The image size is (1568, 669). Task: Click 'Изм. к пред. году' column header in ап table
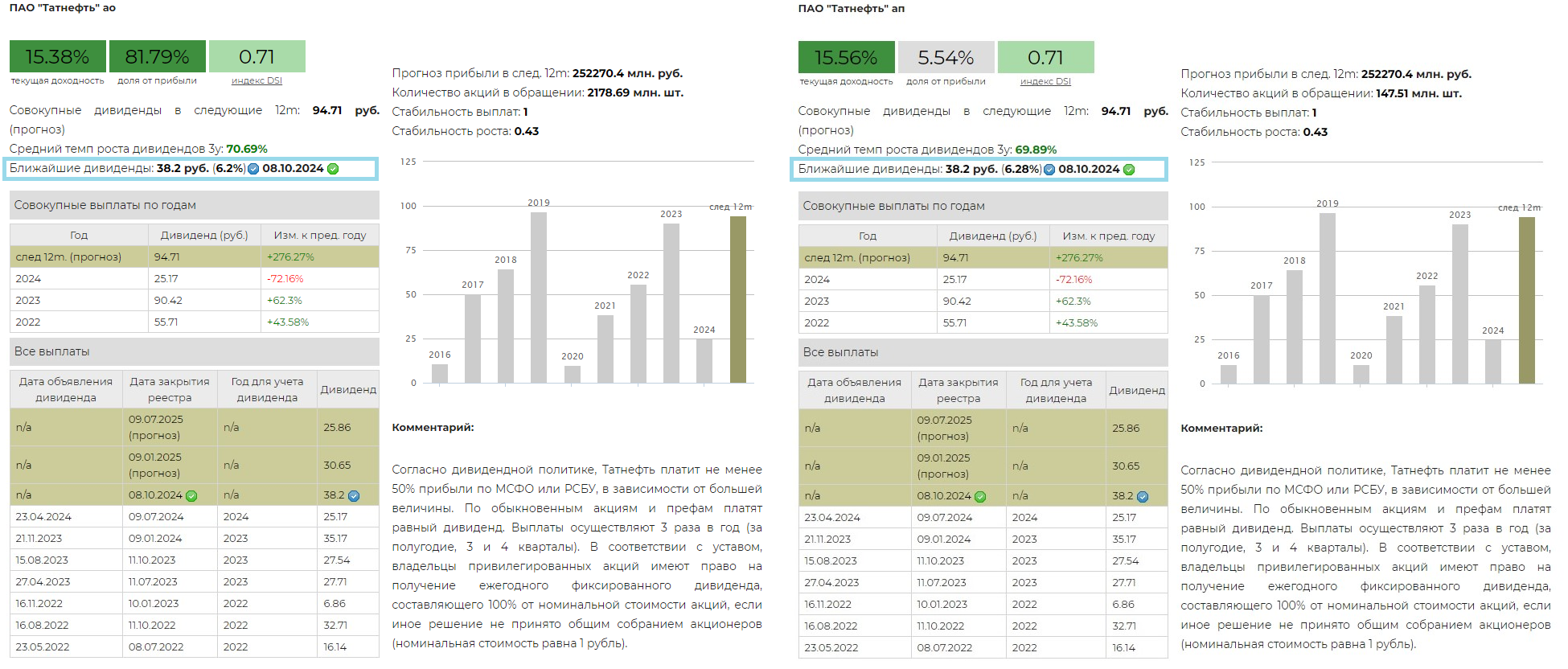(1108, 236)
